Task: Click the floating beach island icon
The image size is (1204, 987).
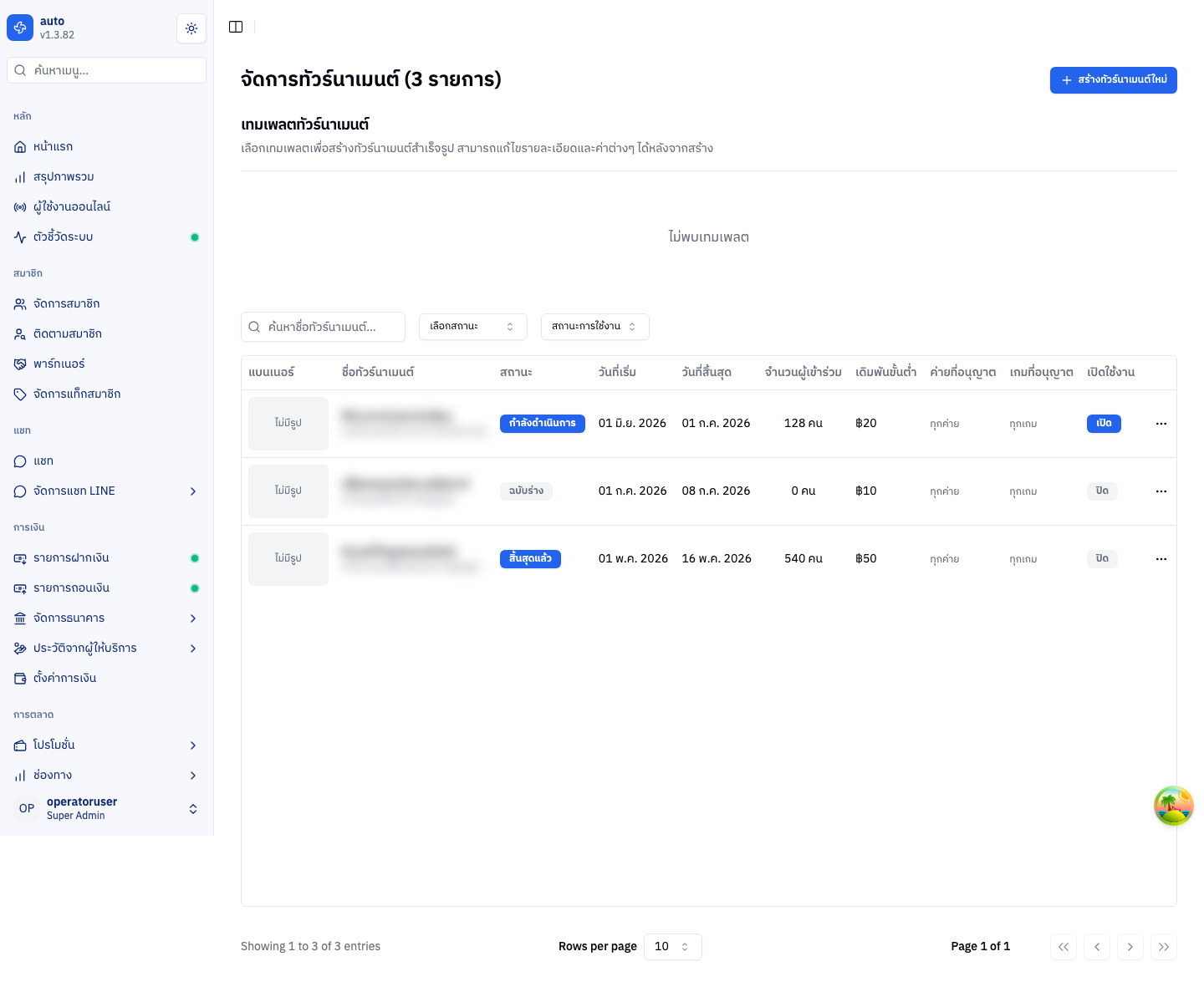Action: (x=1174, y=806)
